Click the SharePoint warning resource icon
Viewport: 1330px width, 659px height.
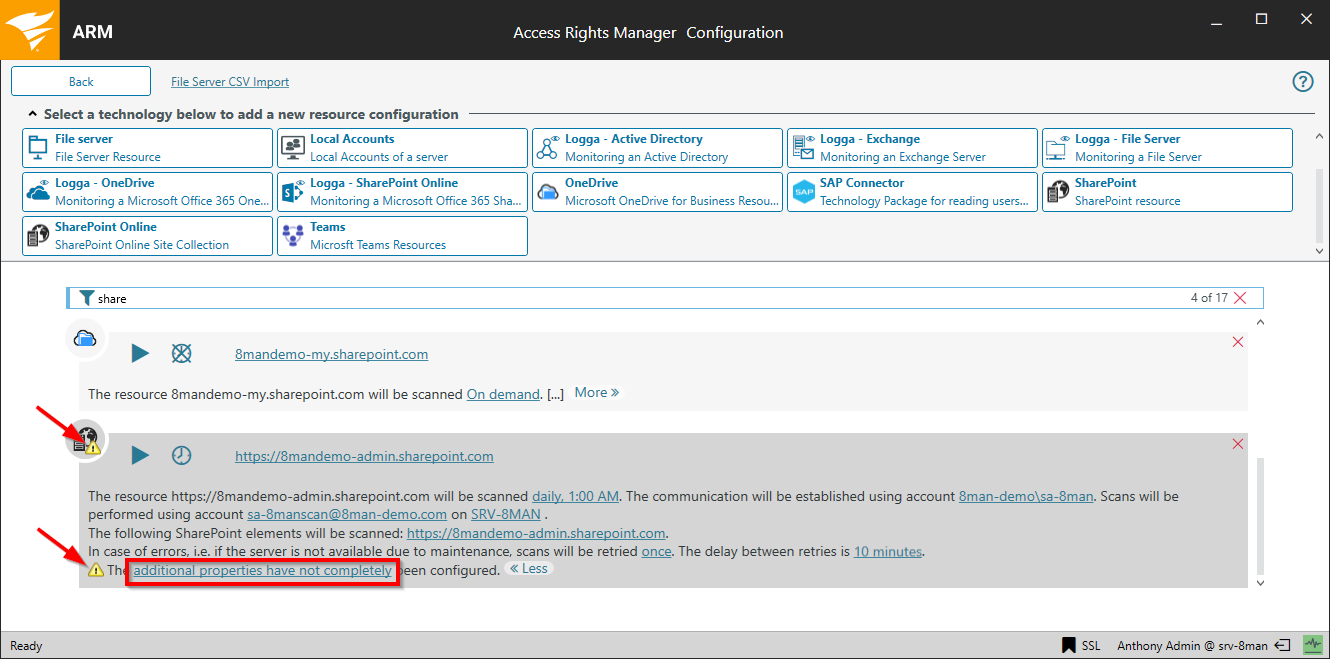[86, 440]
